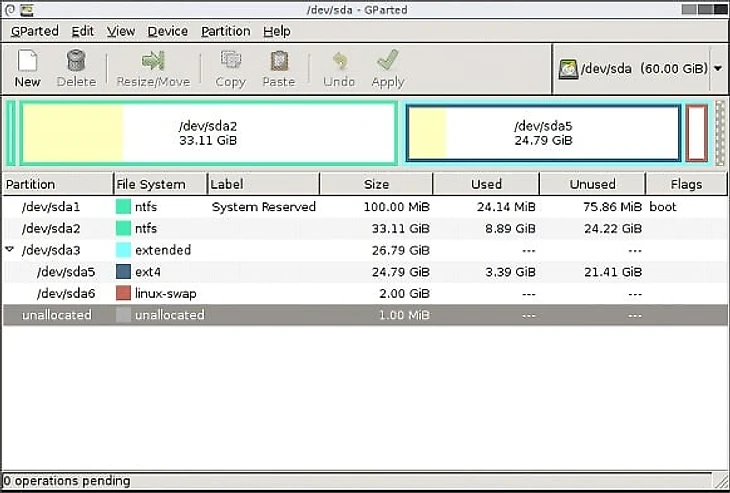Sort by the Size column header
This screenshot has height=493, width=730.
pos(376,184)
